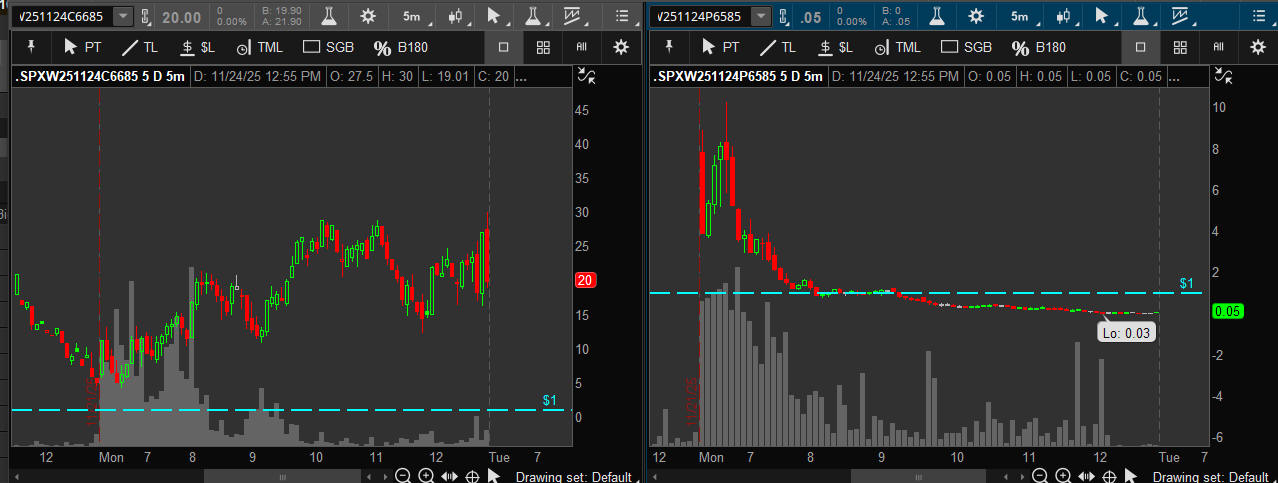Viewport: 1278px width, 483px height.
Task: Toggle the All charts drawing mode in left toolbar
Action: (x=582, y=47)
